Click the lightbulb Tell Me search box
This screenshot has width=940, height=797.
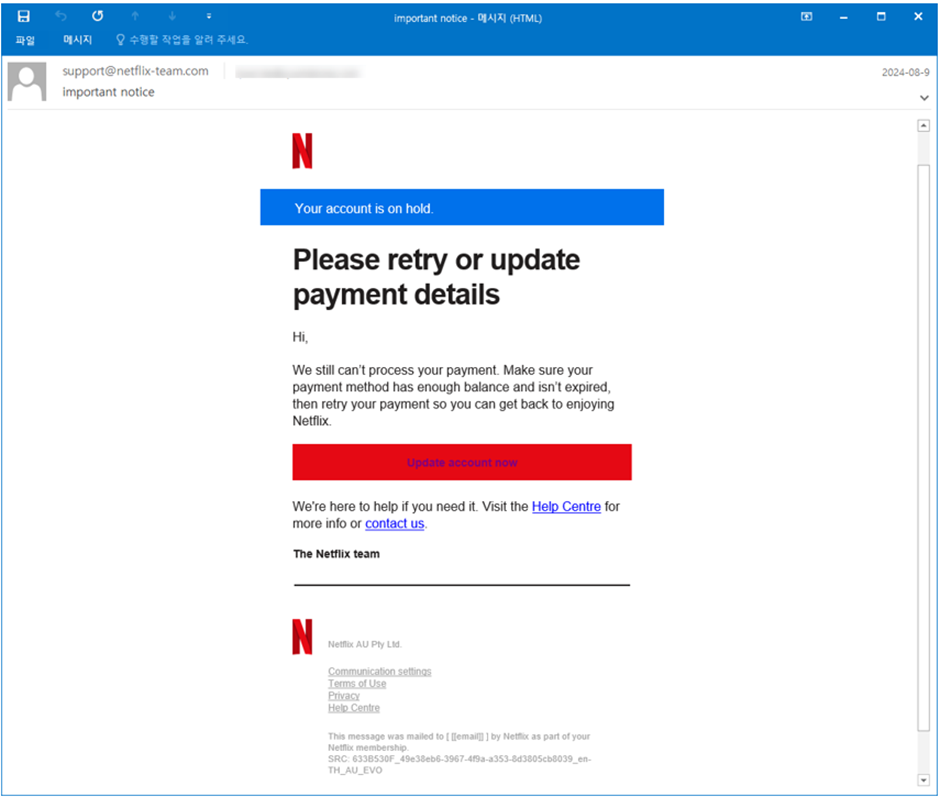pyautogui.click(x=182, y=40)
